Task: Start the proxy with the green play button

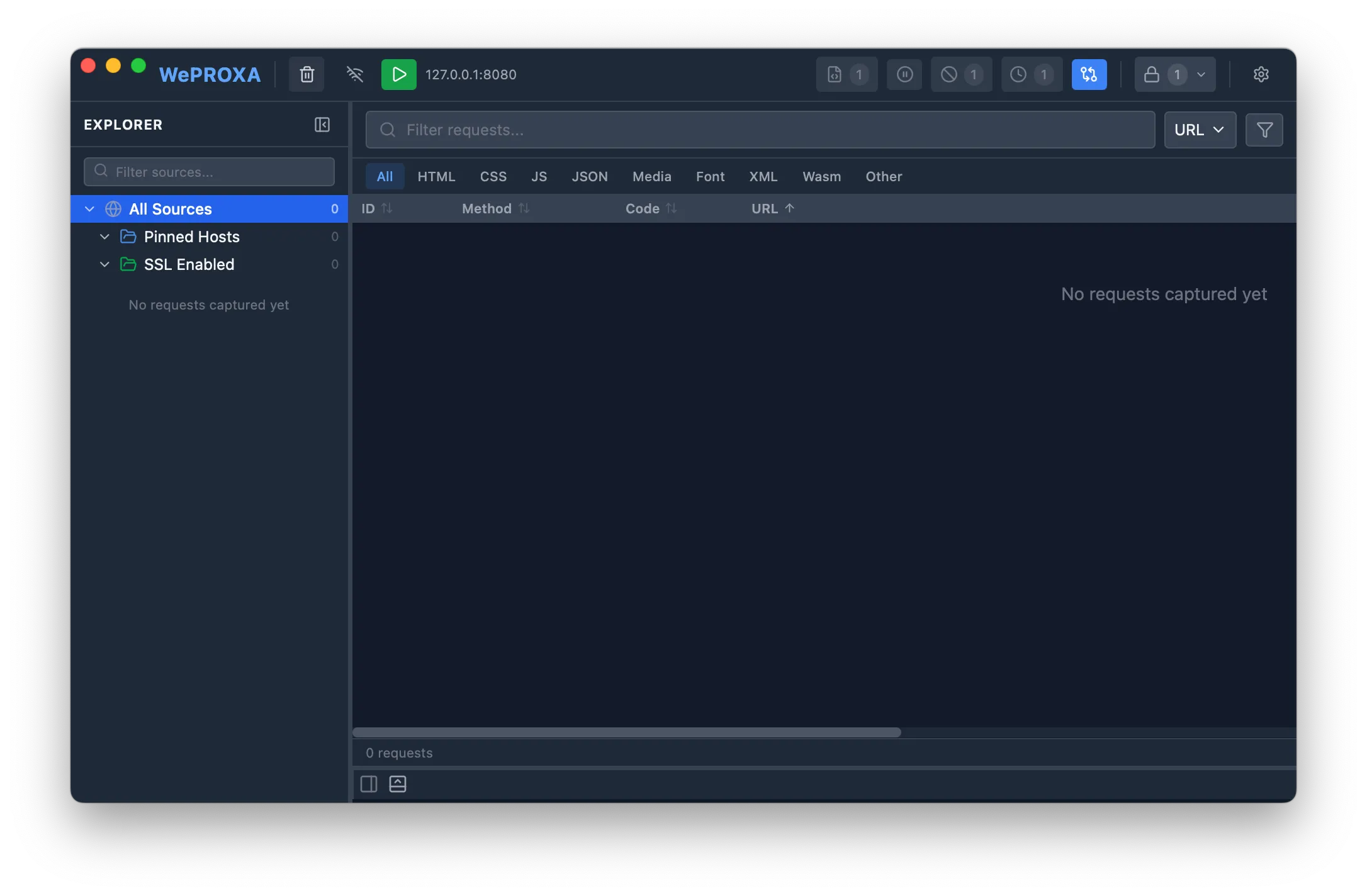Action: coord(398,74)
